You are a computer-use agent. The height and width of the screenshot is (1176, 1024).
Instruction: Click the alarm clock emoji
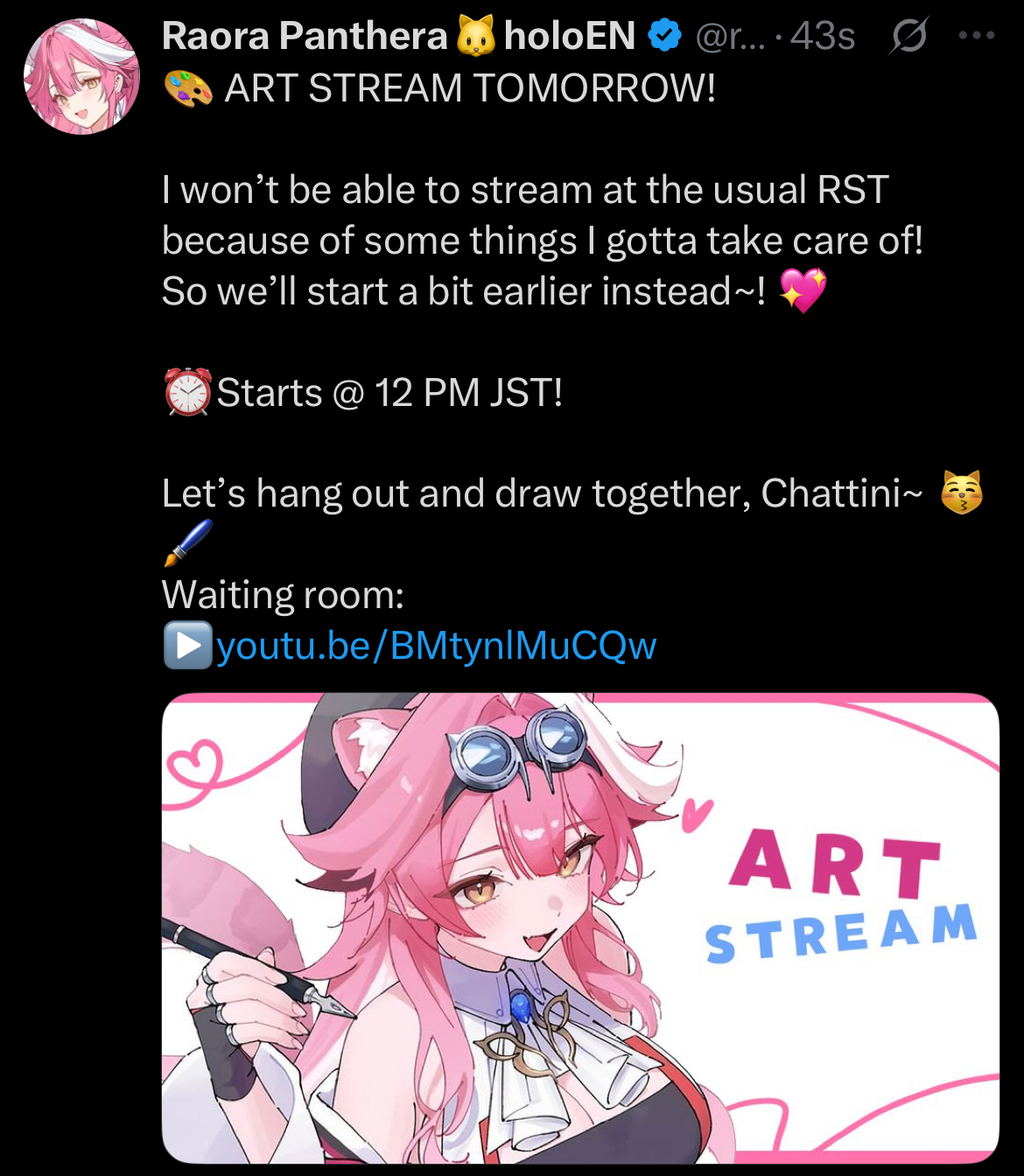187,392
